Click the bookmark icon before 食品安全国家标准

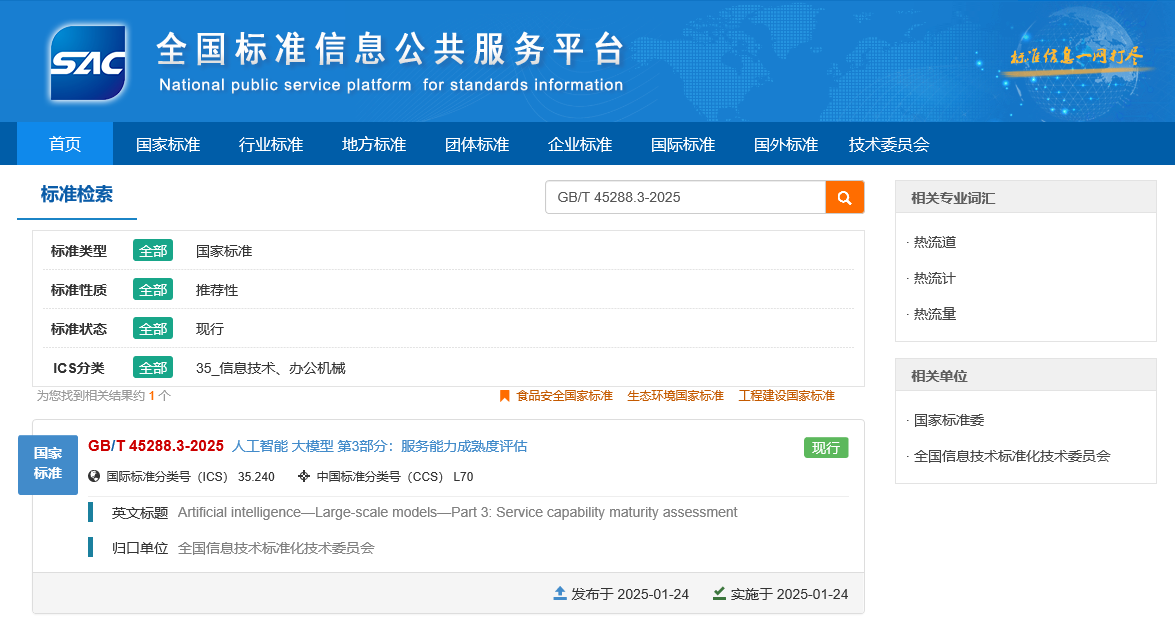coord(504,396)
